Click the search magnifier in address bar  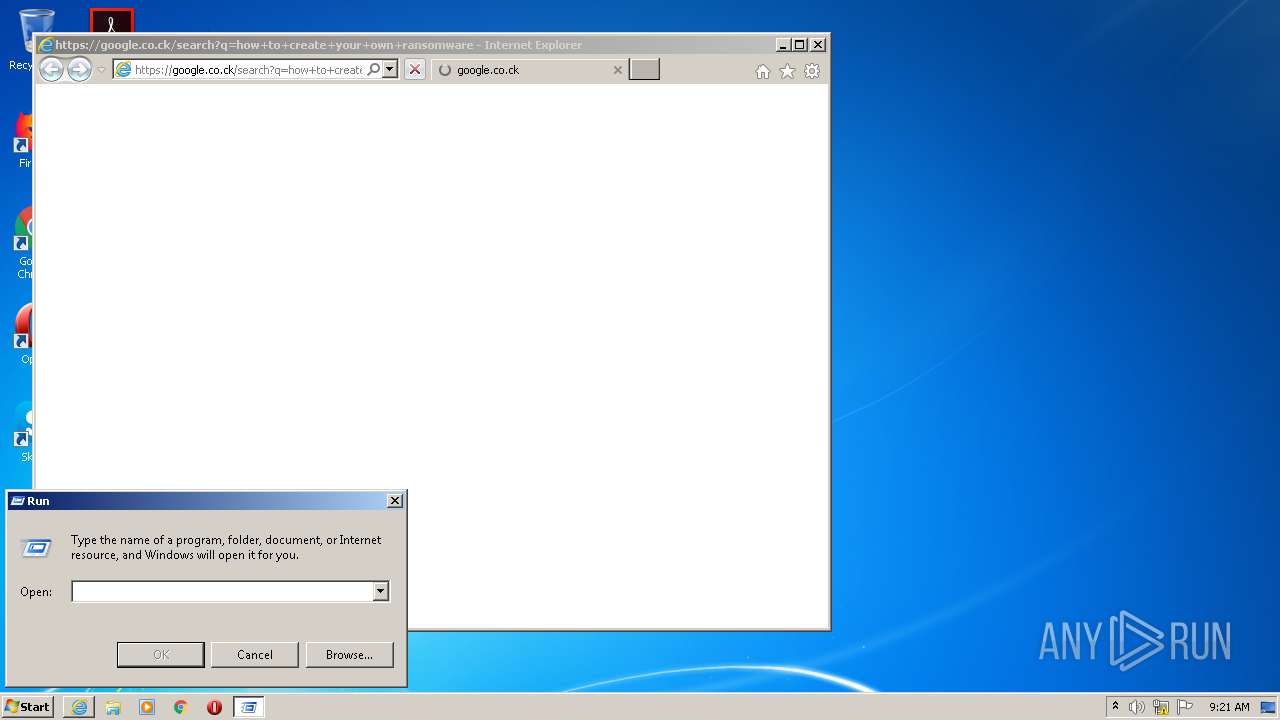373,70
